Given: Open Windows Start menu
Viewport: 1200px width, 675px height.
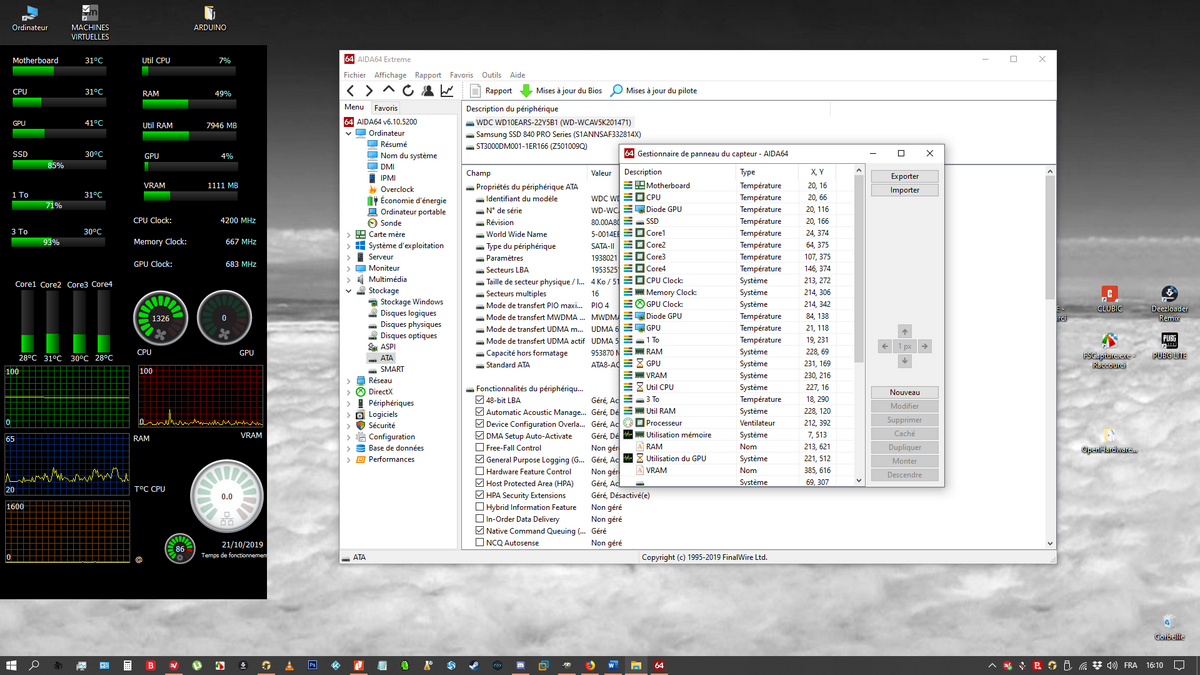Looking at the screenshot, I should click(x=12, y=665).
